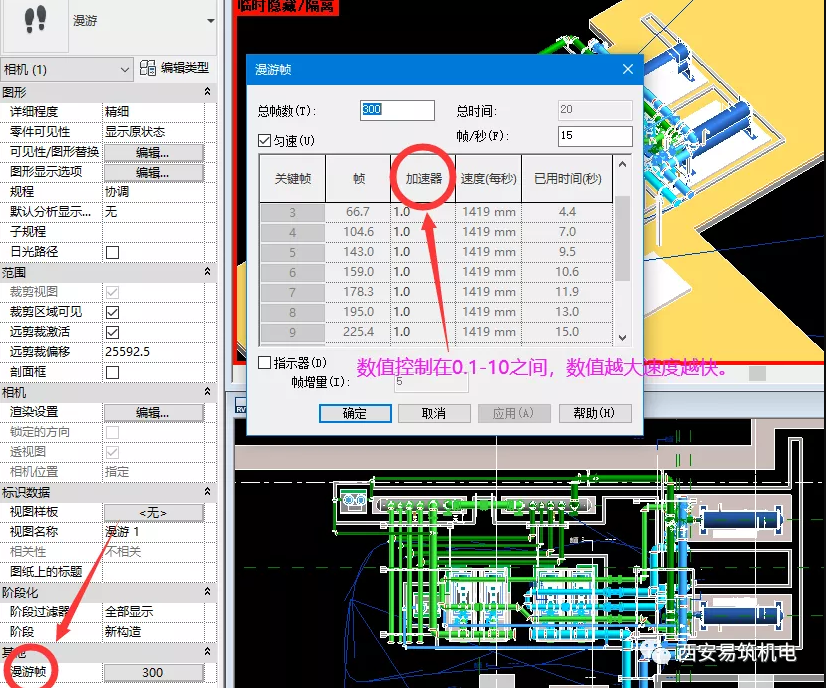826x688 pixels.
Task: Toggle the 远剪裁激活 checkbox
Action: click(112, 332)
